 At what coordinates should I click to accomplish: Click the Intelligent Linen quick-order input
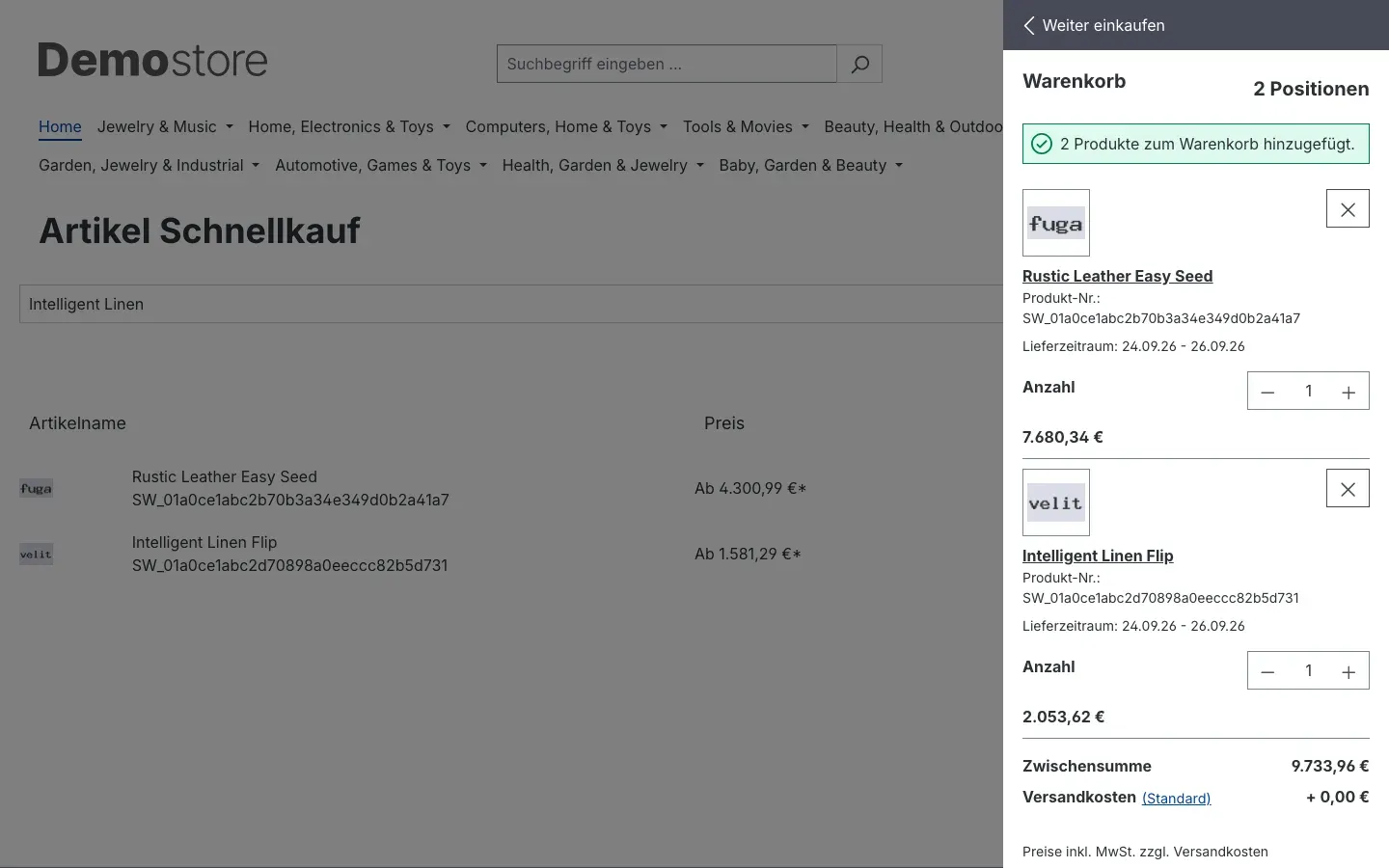511,304
